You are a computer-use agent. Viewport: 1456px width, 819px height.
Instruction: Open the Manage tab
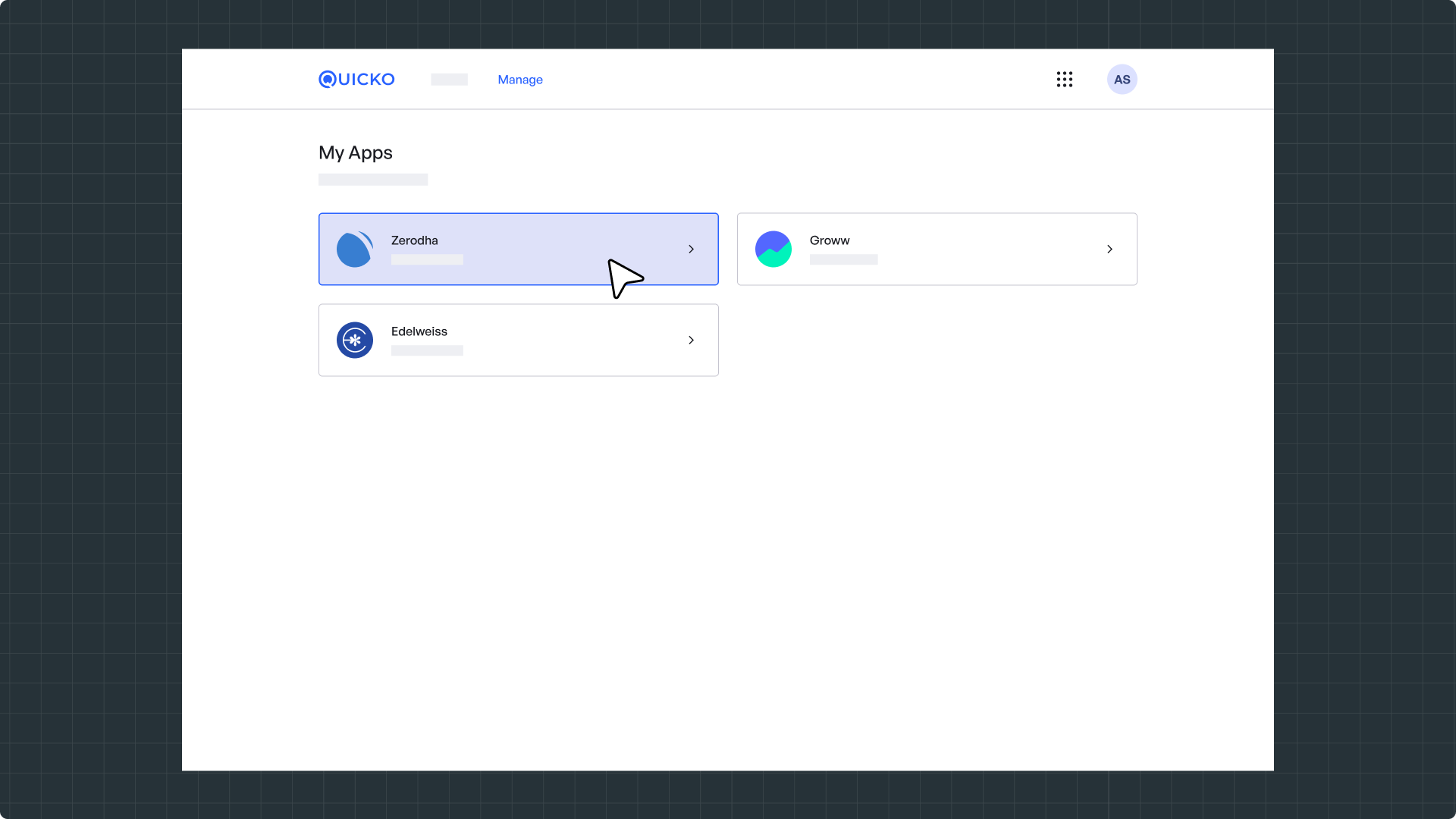[x=520, y=80]
